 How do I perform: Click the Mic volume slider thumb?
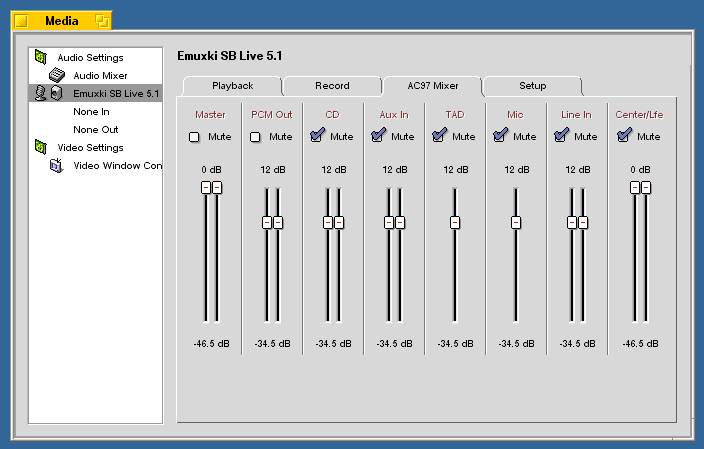[x=516, y=222]
